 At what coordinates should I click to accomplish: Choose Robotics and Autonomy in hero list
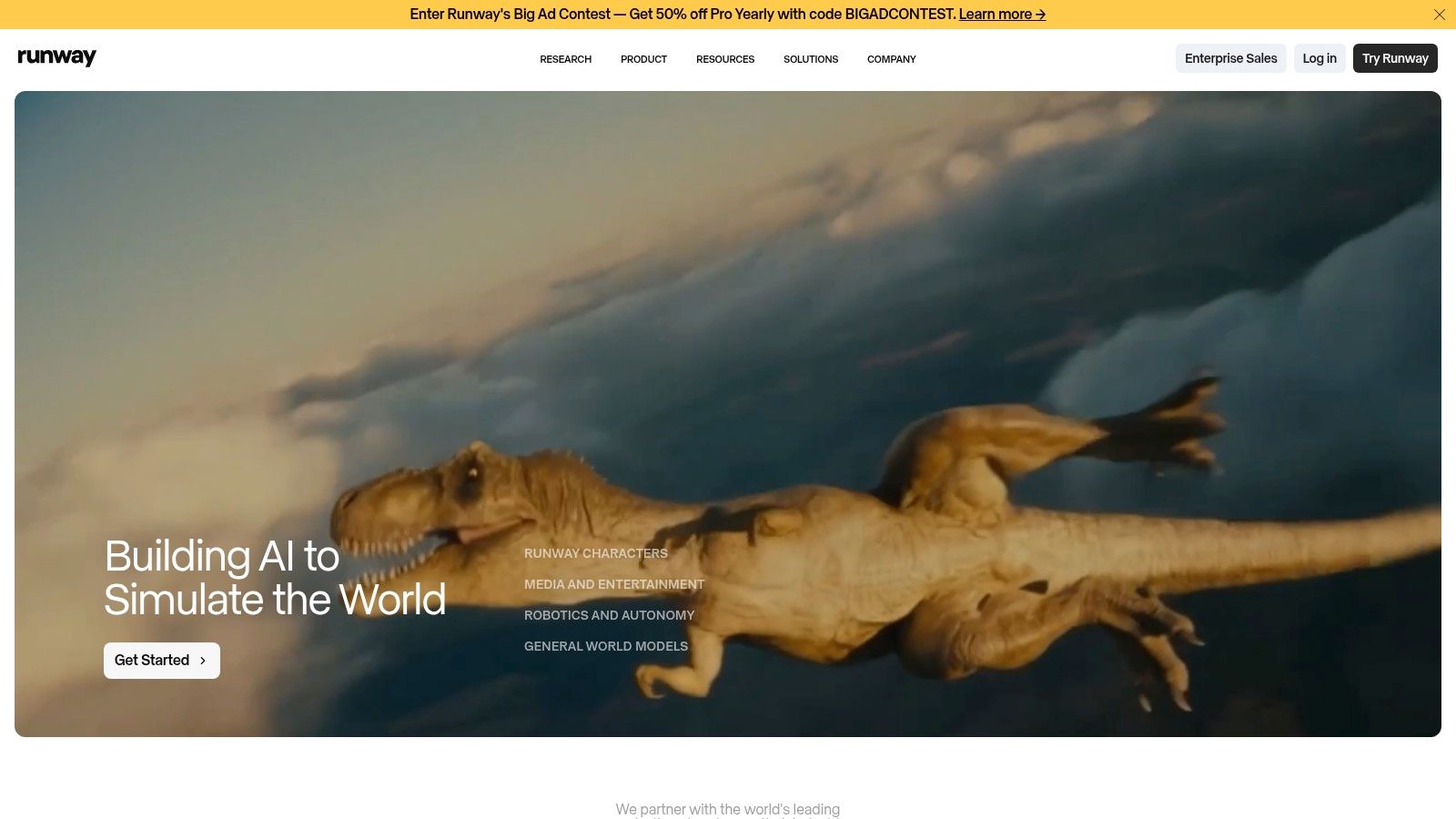click(609, 615)
